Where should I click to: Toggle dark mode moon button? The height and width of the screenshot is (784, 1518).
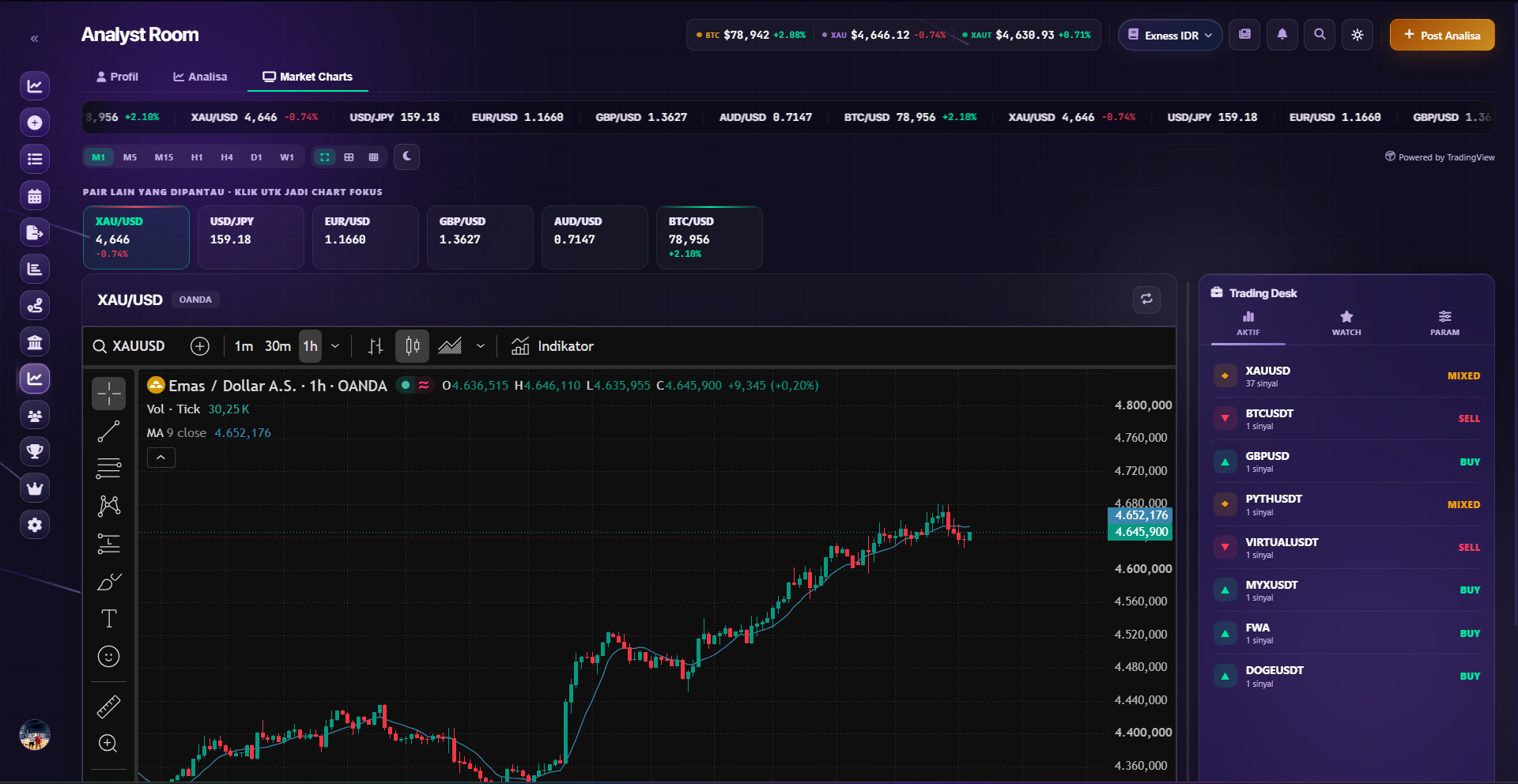click(406, 156)
